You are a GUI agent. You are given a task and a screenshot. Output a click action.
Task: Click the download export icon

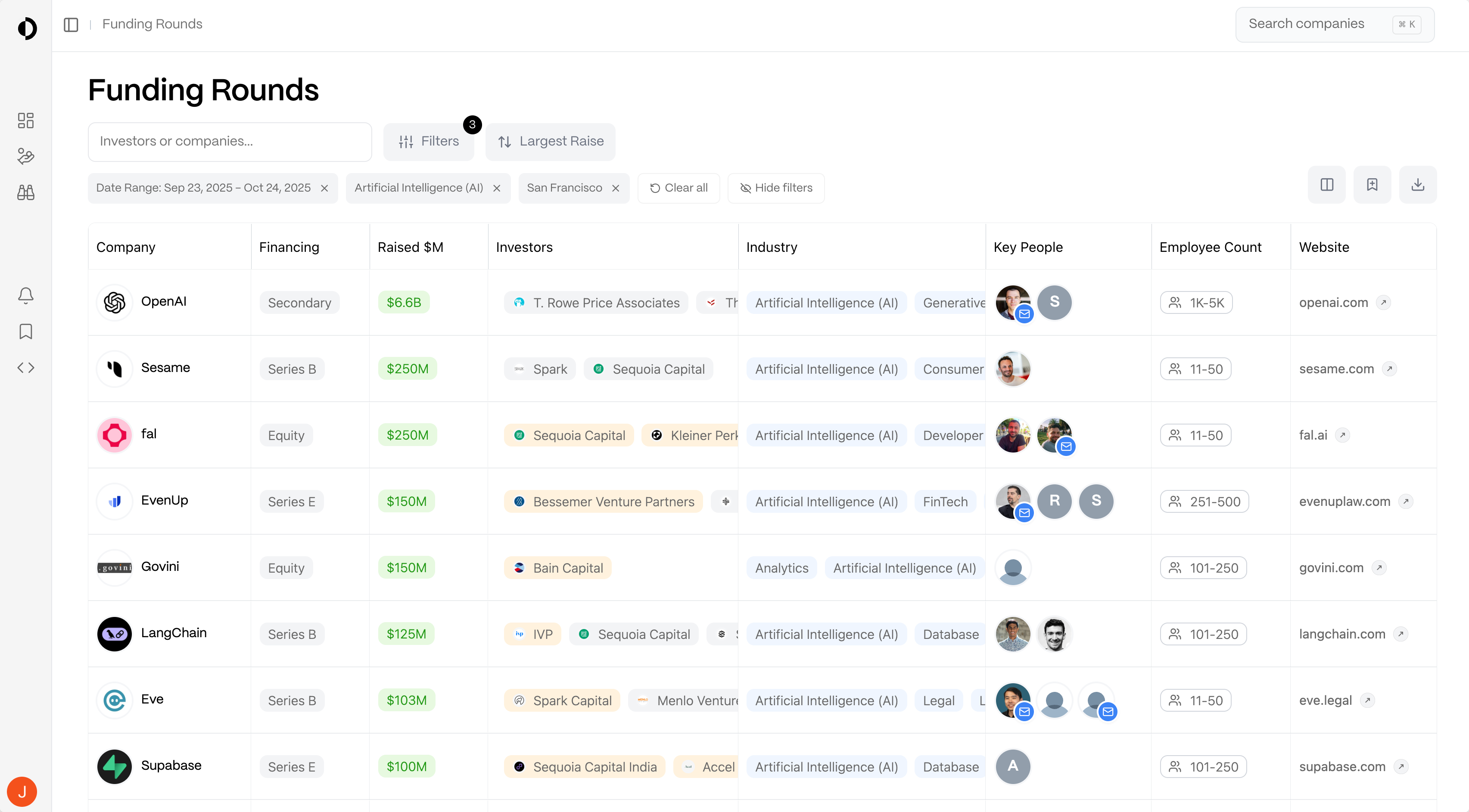1418,185
